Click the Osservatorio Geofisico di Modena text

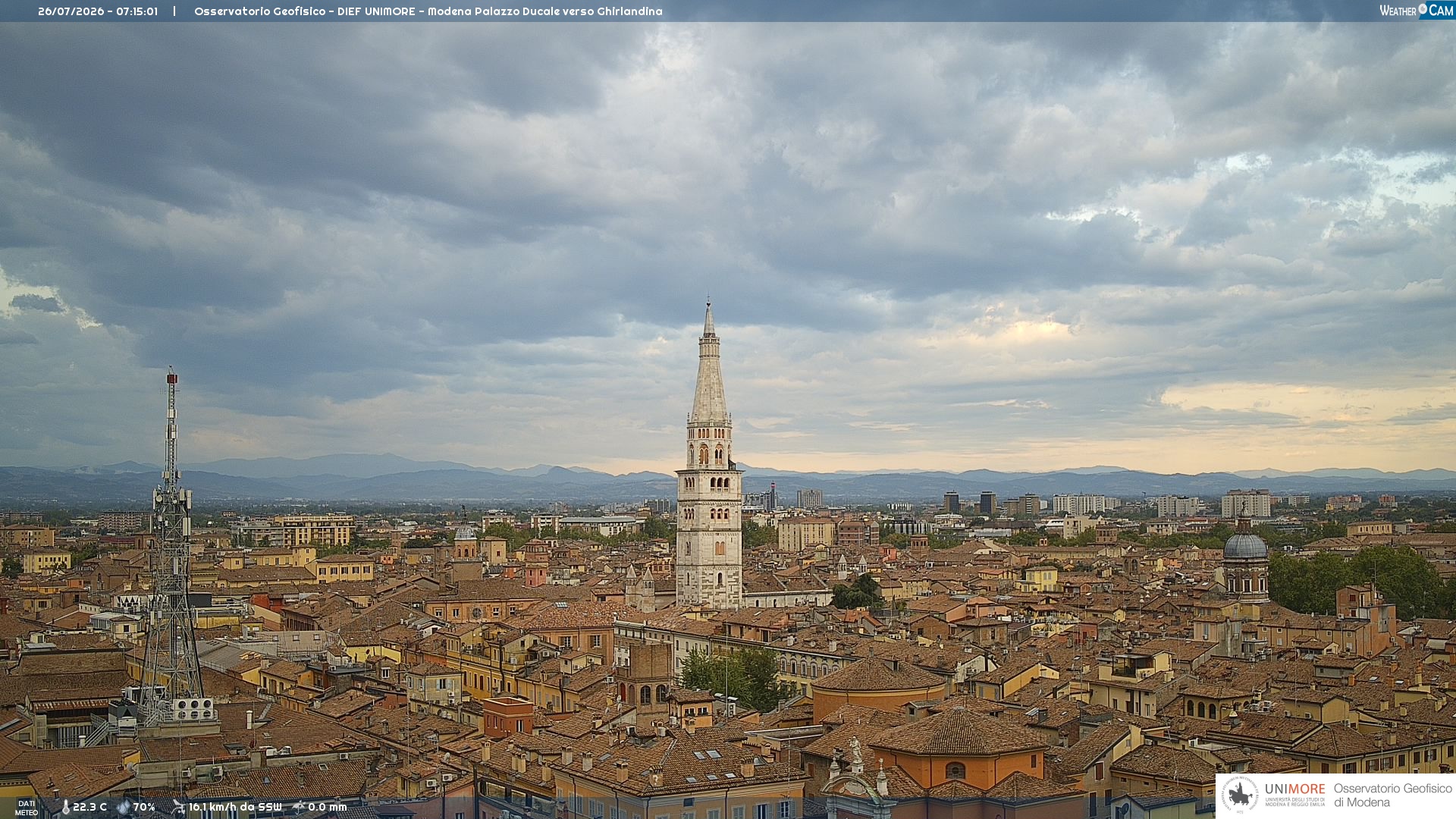click(x=1393, y=795)
